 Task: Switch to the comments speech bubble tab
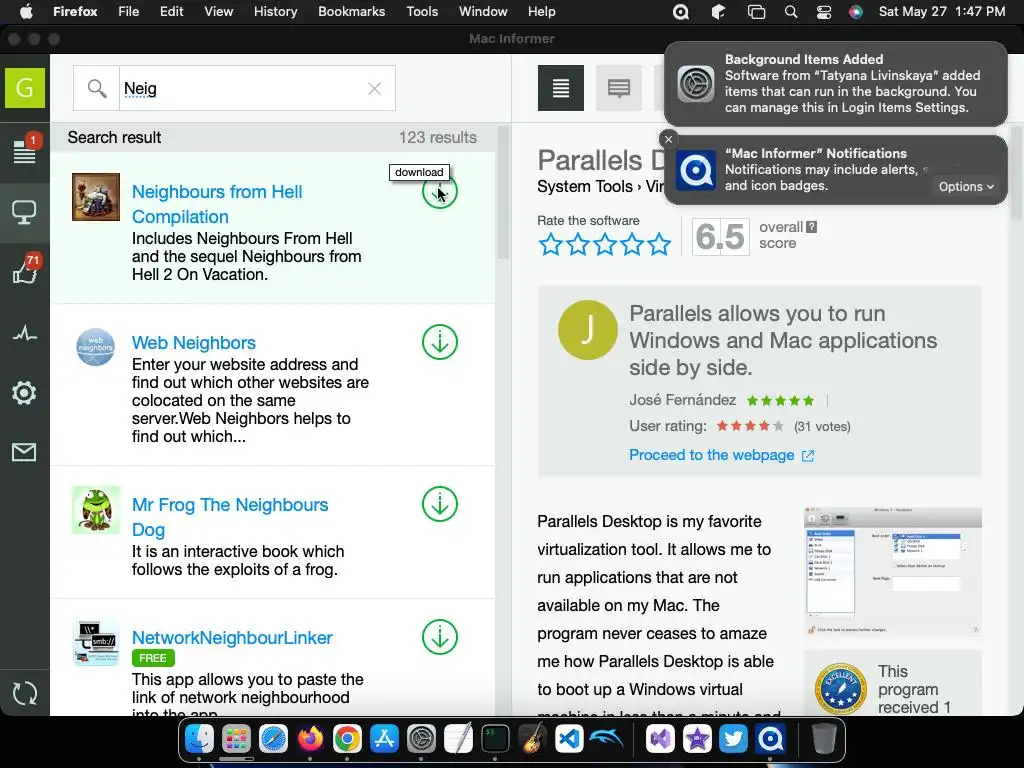click(x=618, y=88)
